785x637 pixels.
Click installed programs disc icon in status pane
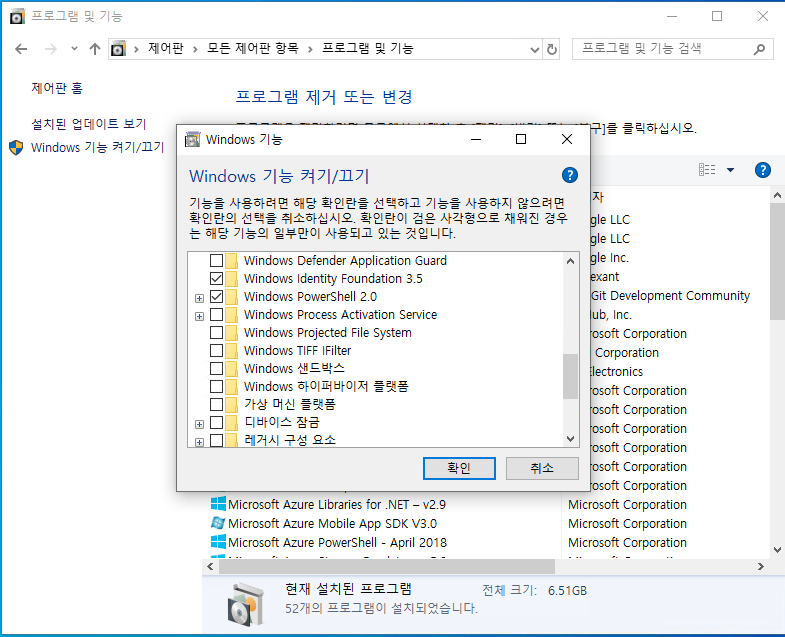[245, 604]
